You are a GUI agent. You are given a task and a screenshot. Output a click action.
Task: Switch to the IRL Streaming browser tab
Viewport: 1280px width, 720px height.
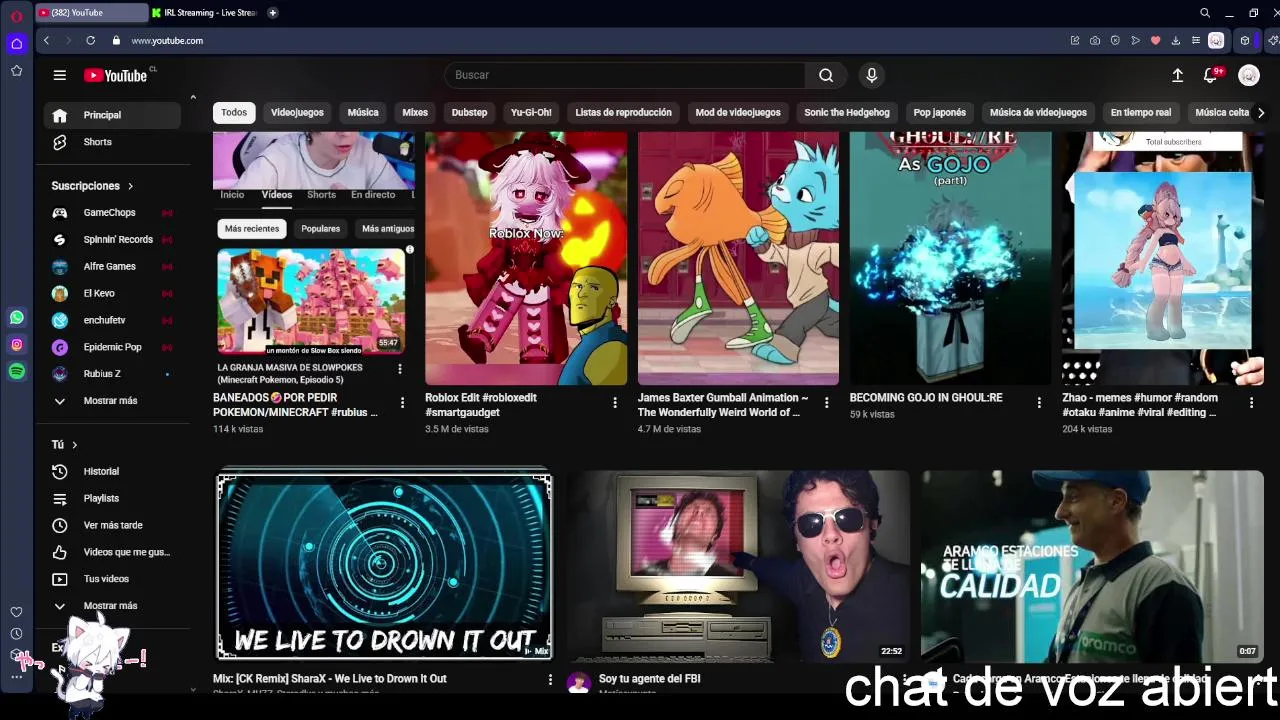coord(204,13)
